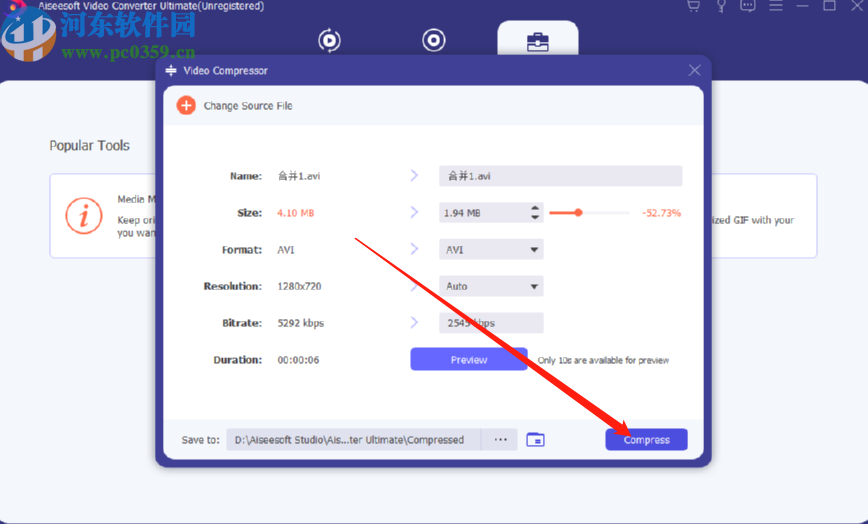868x524 pixels.
Task: Click the Change Source File plus icon
Action: 186,105
